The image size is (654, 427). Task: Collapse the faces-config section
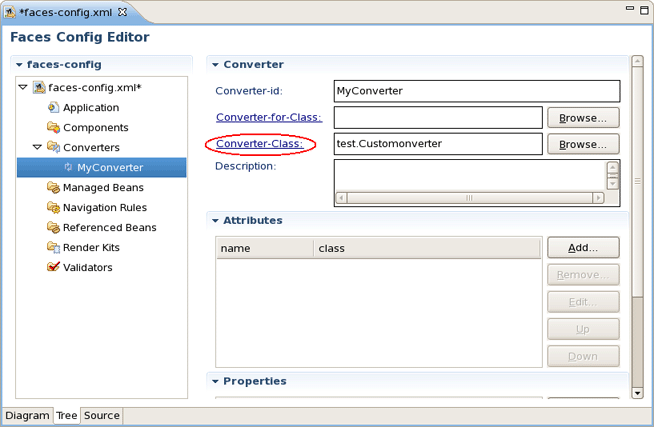[x=19, y=65]
